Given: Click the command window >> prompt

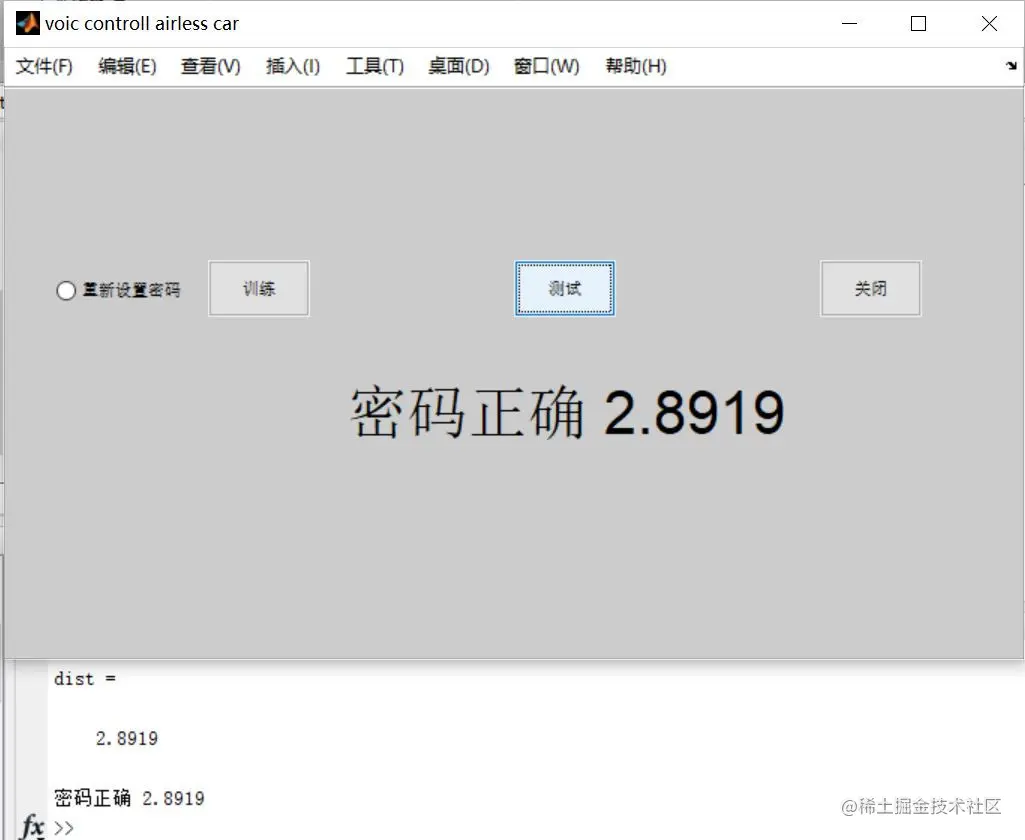Looking at the screenshot, I should click(62, 828).
